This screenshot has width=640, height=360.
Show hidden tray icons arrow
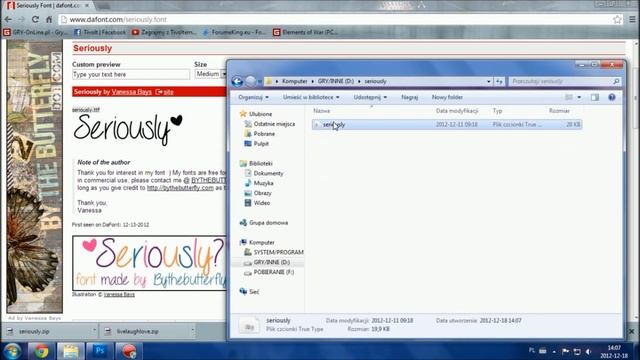point(554,351)
